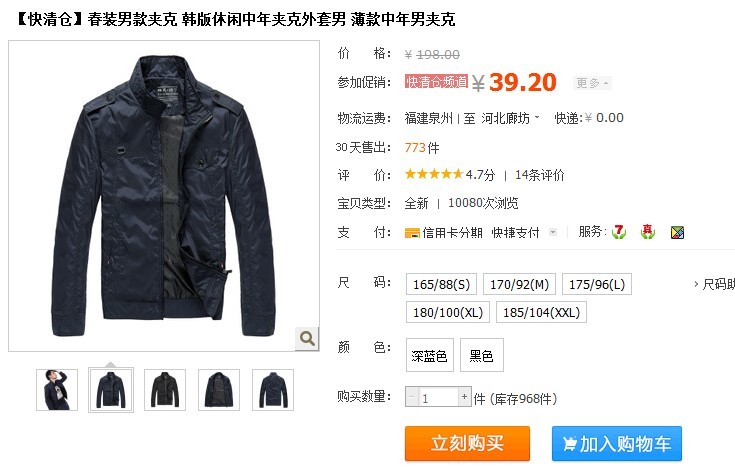Screen dimensions: 735x474
Task: Select the model-wearing-jacket thumbnail
Action: [x=57, y=390]
